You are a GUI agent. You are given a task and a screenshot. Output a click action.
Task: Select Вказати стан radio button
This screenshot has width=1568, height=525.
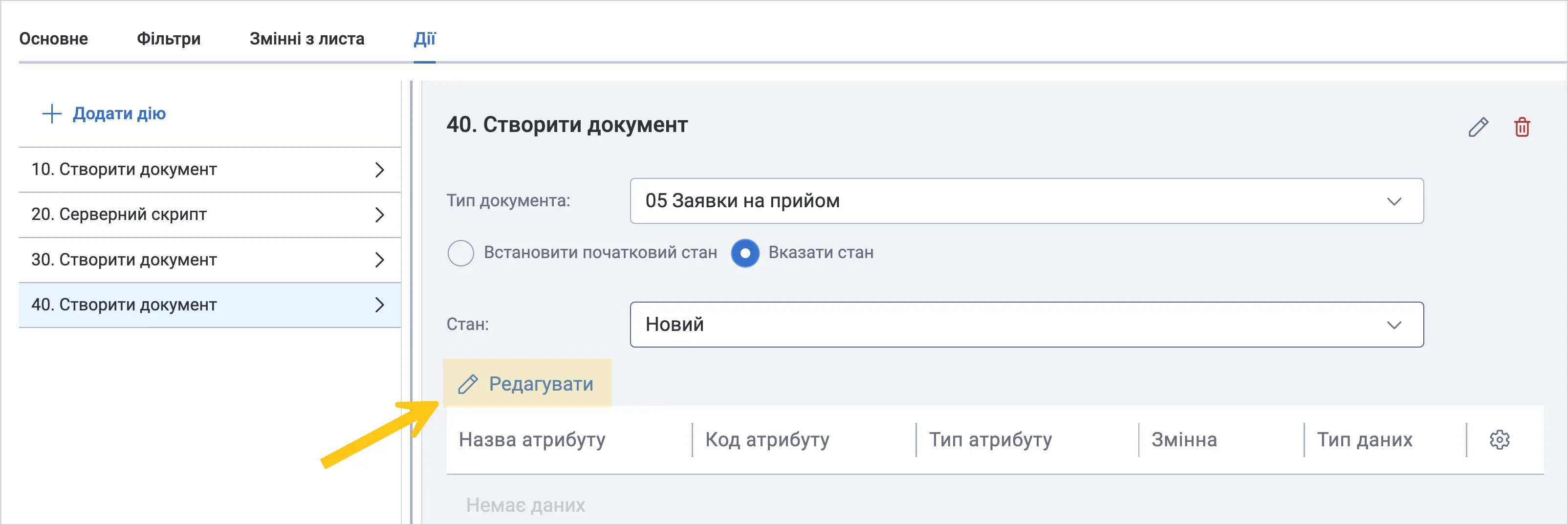[745, 253]
